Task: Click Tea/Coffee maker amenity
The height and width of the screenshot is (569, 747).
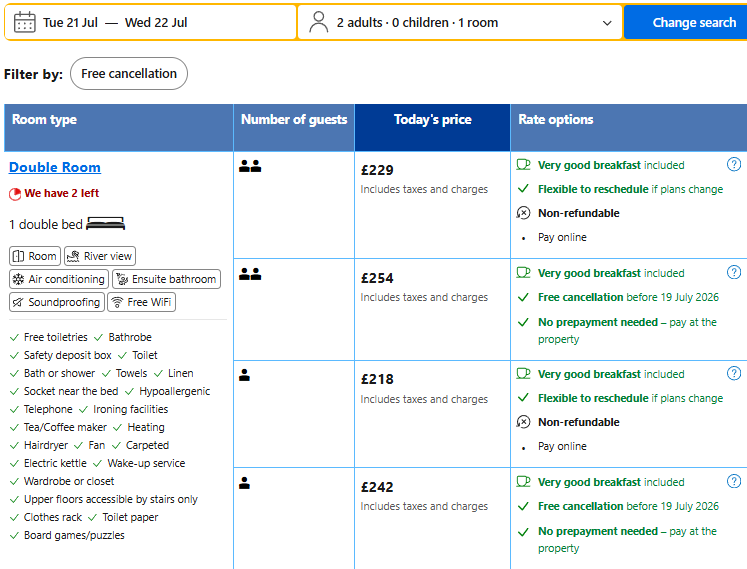Action: coord(65,427)
